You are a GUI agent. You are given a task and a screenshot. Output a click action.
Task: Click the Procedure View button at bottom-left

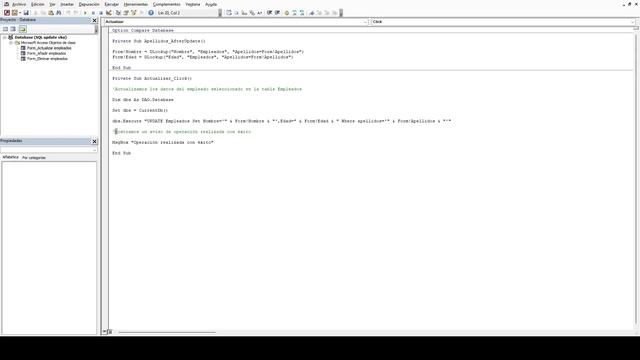[x=104, y=332]
